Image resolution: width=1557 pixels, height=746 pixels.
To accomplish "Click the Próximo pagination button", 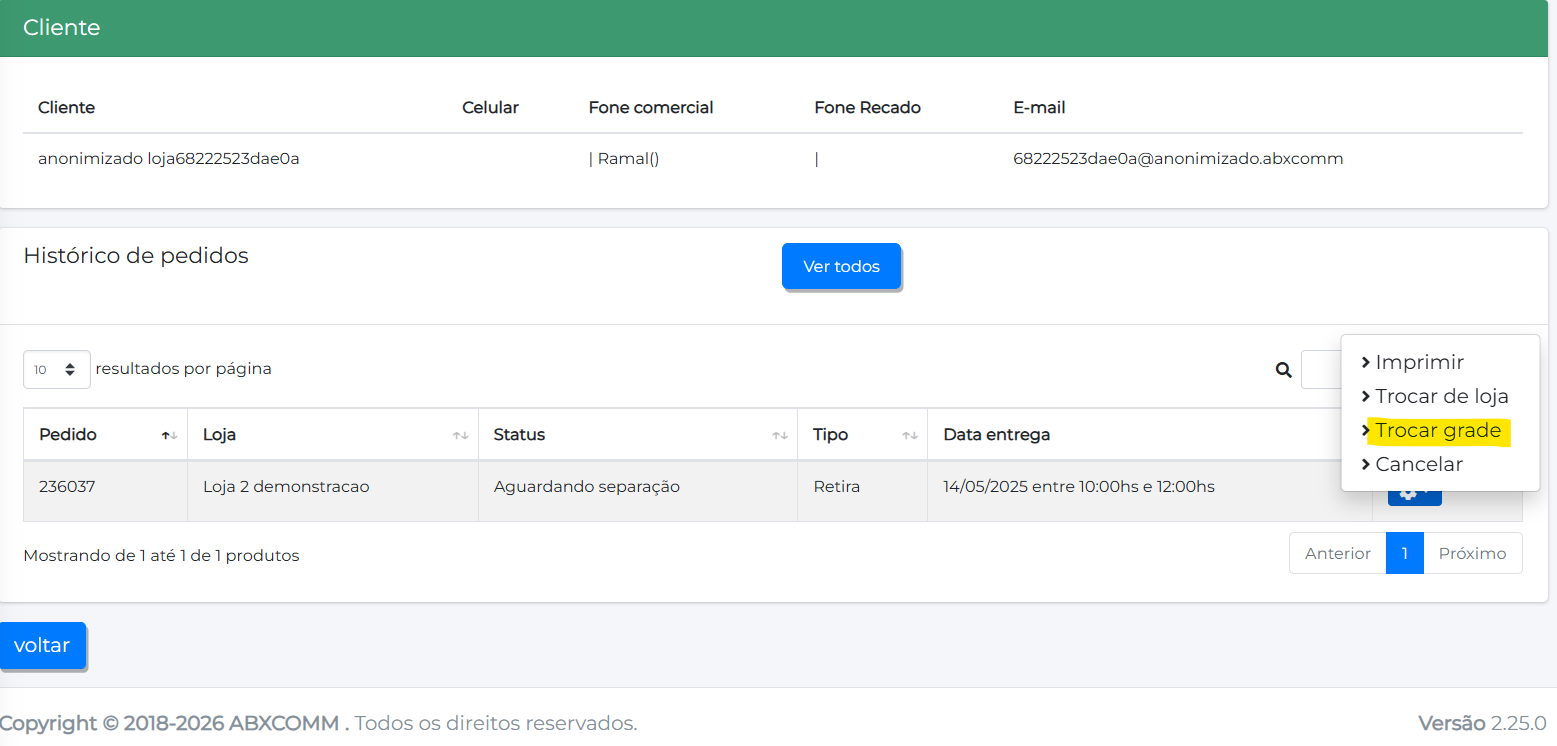I will (x=1472, y=553).
